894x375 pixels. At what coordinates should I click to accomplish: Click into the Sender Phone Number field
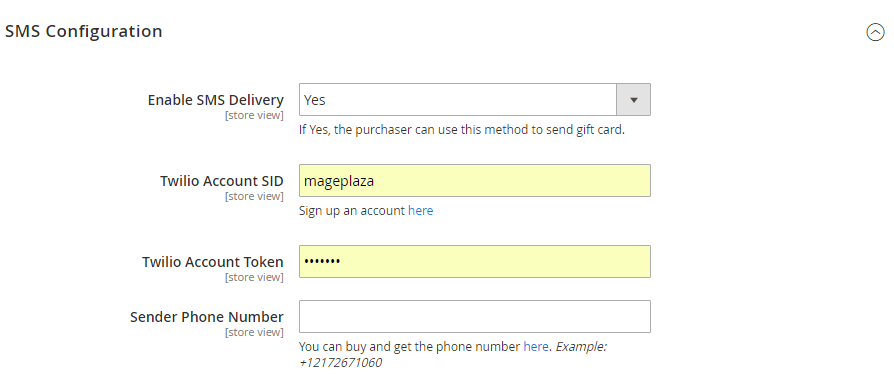pyautogui.click(x=474, y=316)
